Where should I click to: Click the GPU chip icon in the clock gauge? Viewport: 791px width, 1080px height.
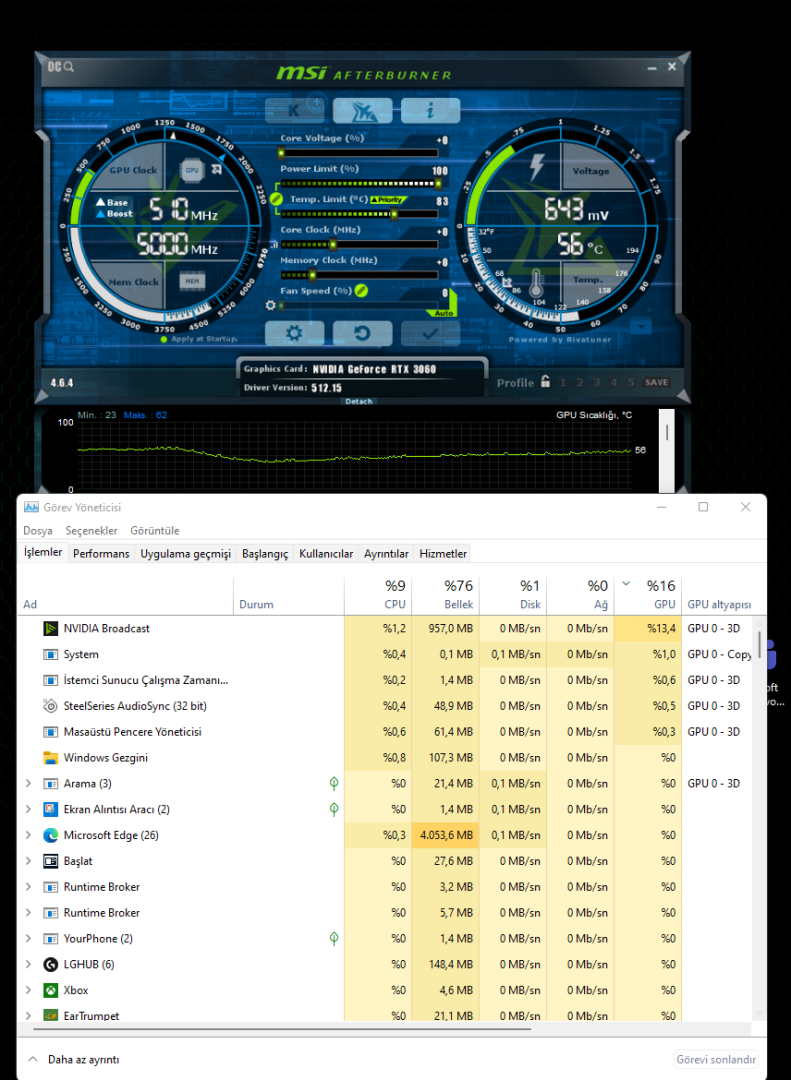click(192, 170)
